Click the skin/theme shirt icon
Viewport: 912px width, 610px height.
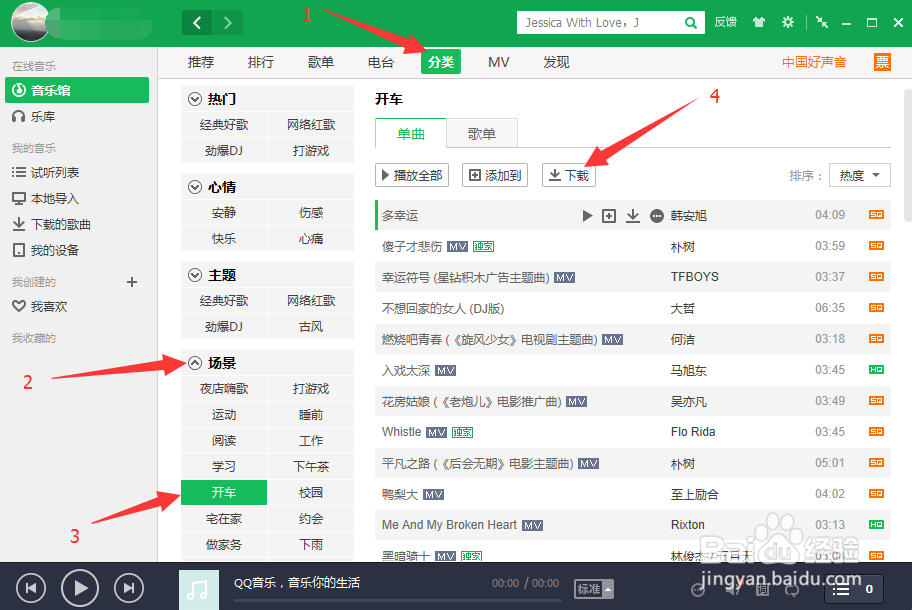[759, 22]
